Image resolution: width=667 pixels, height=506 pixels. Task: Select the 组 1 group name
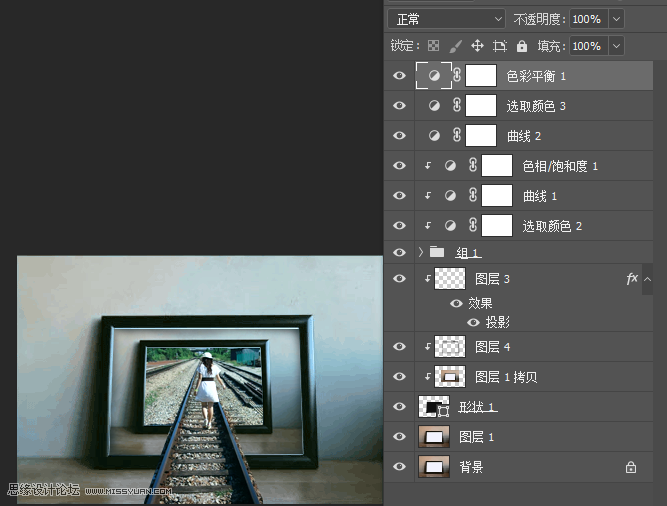pyautogui.click(x=468, y=253)
